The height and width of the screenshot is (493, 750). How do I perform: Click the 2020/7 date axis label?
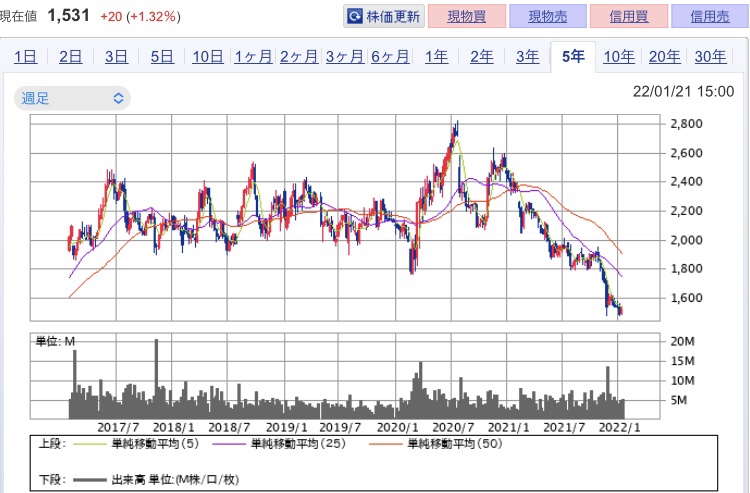point(453,427)
